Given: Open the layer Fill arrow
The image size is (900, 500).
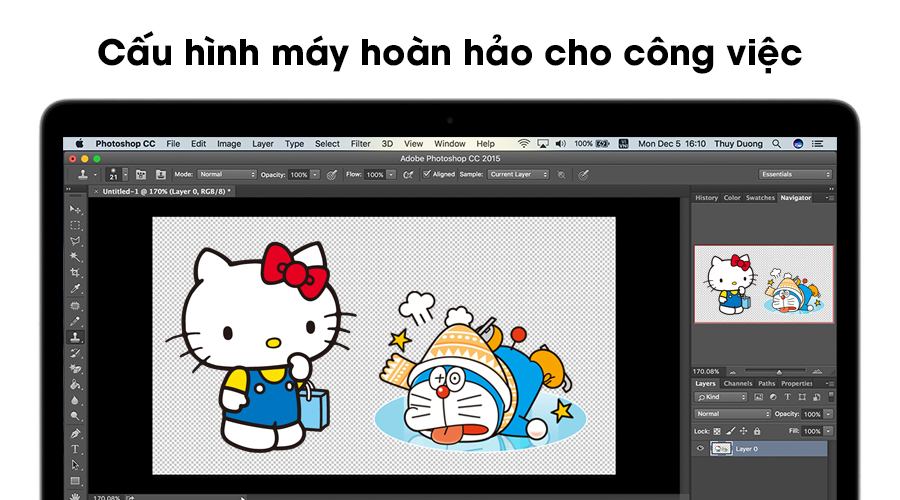Looking at the screenshot, I should click(828, 431).
